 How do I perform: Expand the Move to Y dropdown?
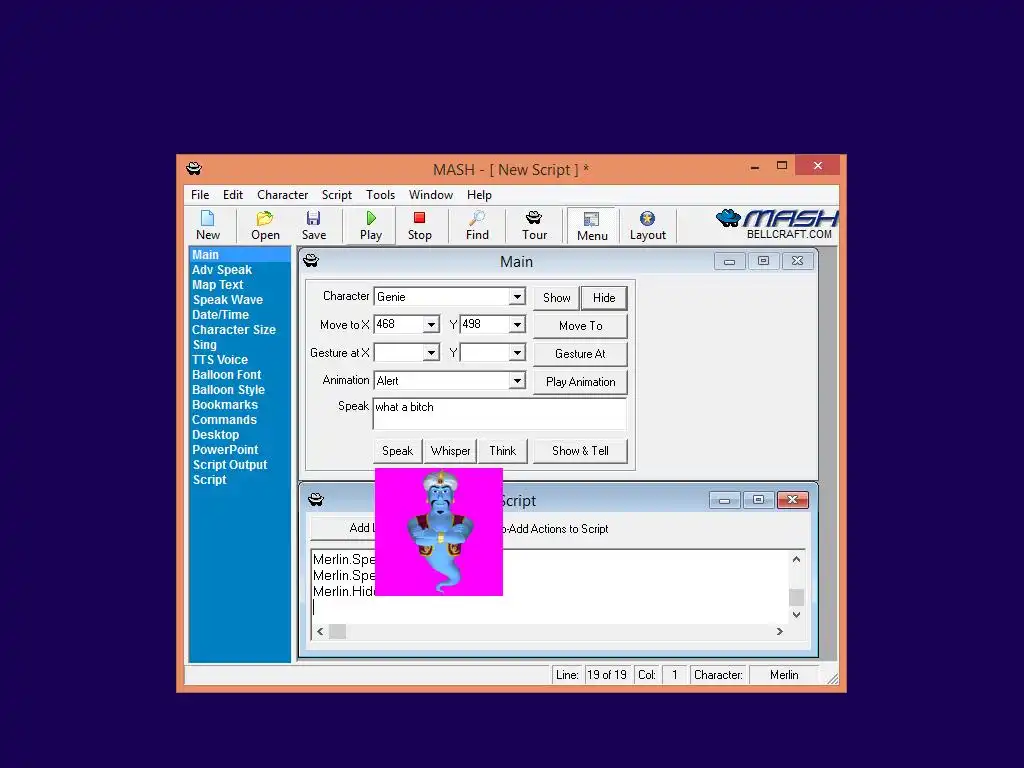coord(517,325)
